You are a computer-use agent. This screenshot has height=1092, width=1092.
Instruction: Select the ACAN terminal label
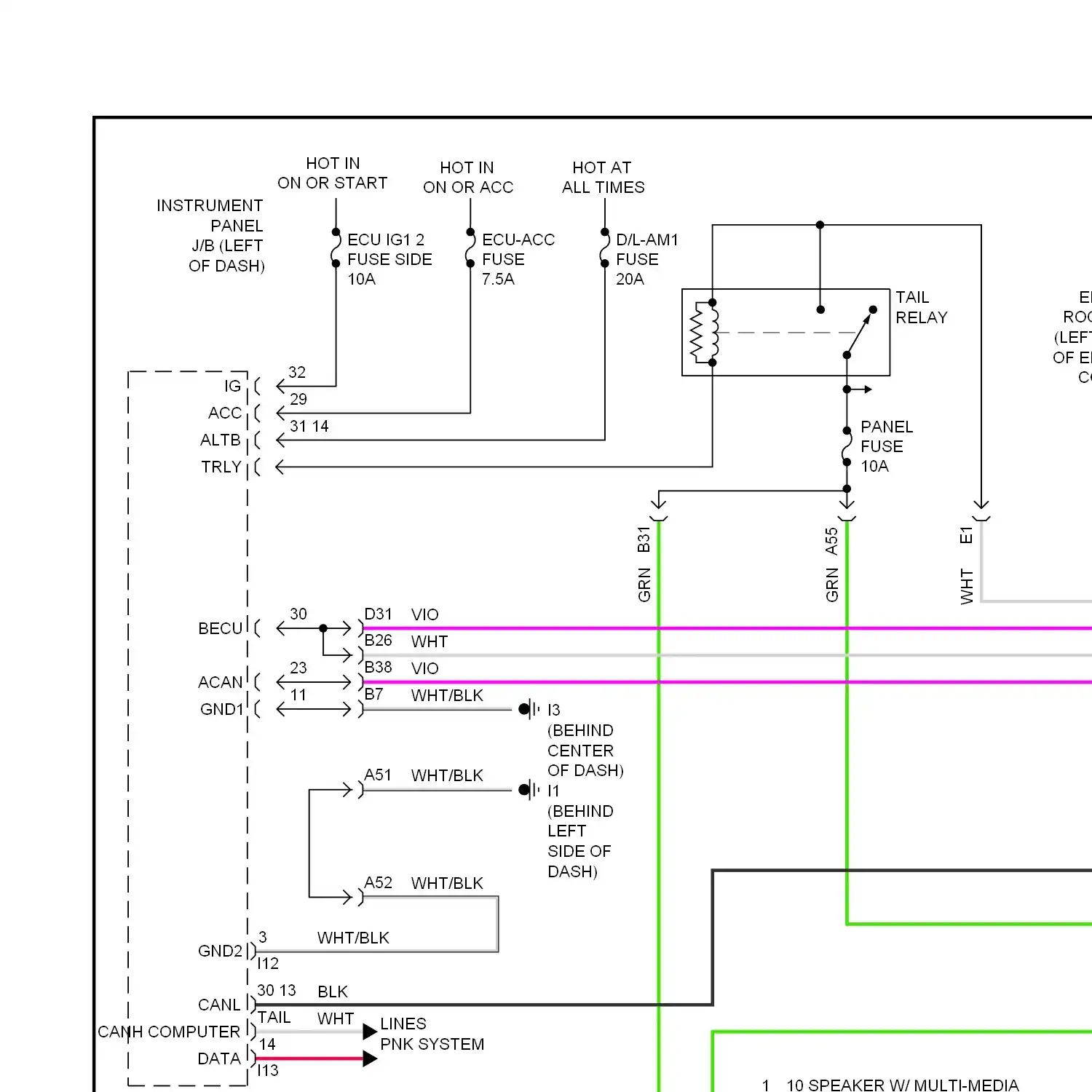220,682
